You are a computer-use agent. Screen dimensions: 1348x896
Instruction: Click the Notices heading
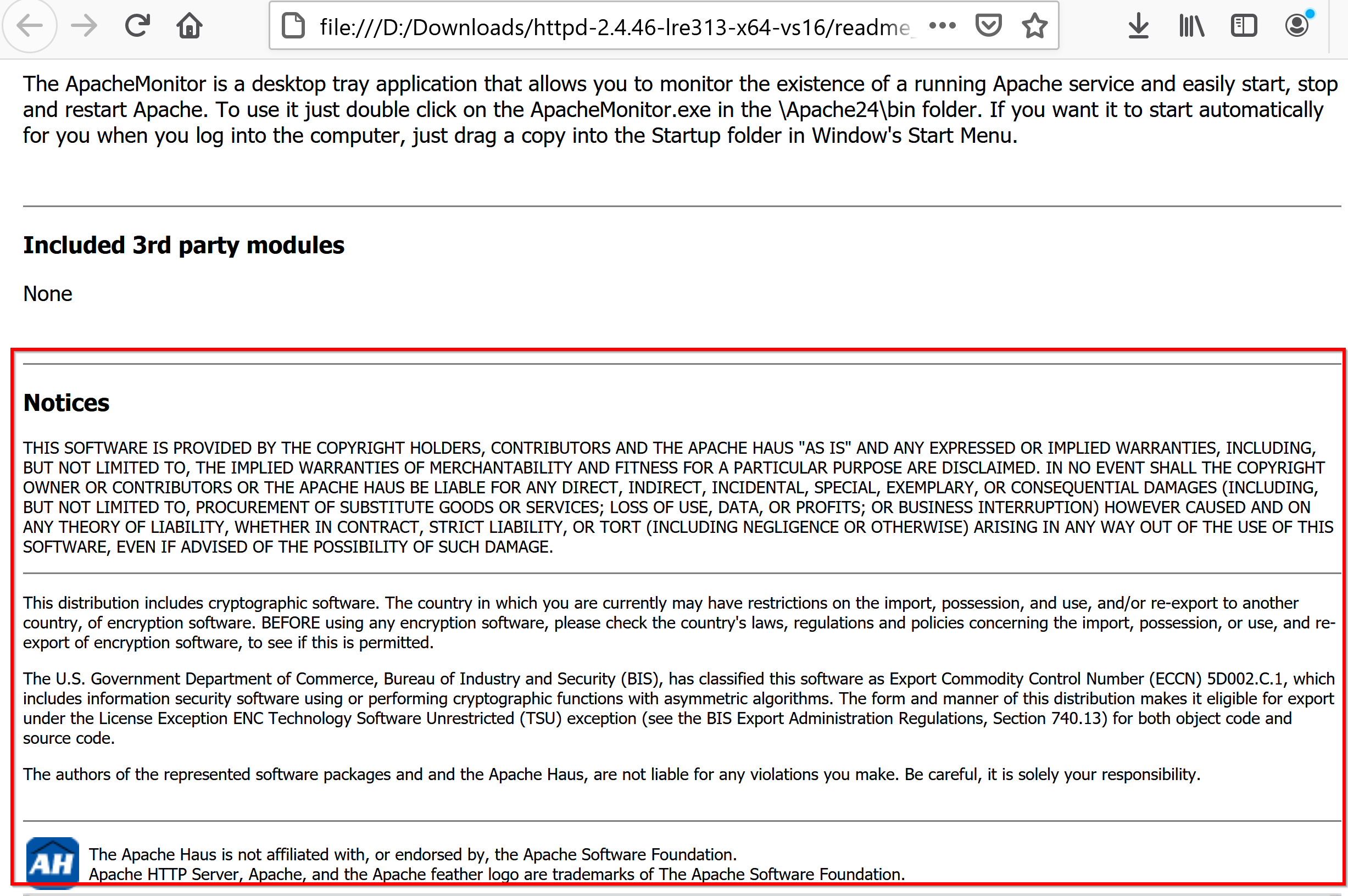tap(66, 403)
